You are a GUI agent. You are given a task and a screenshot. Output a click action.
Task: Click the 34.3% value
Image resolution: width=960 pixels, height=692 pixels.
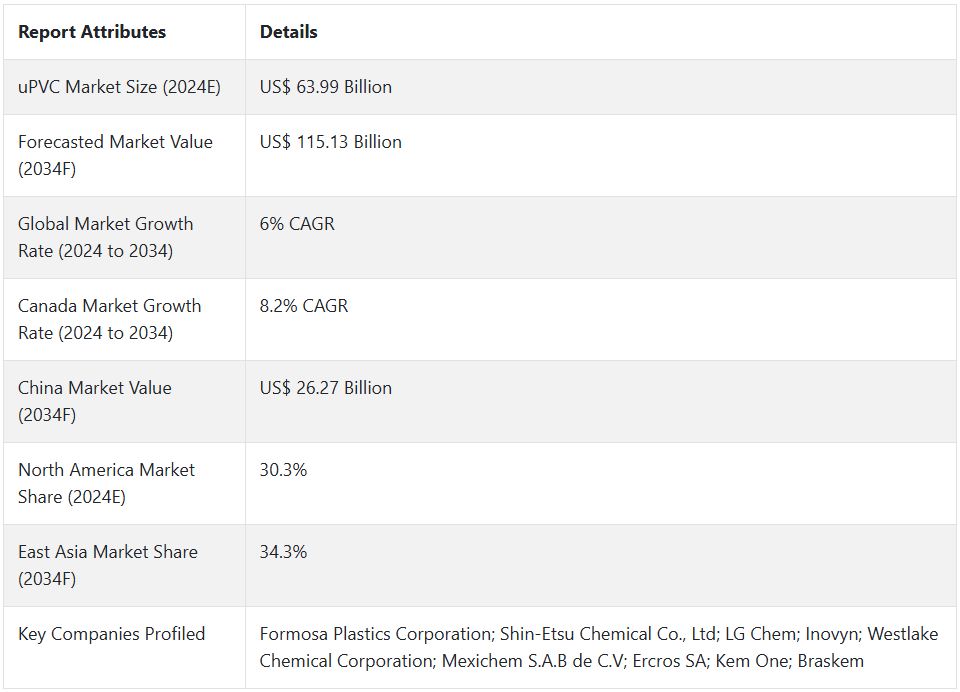point(283,552)
